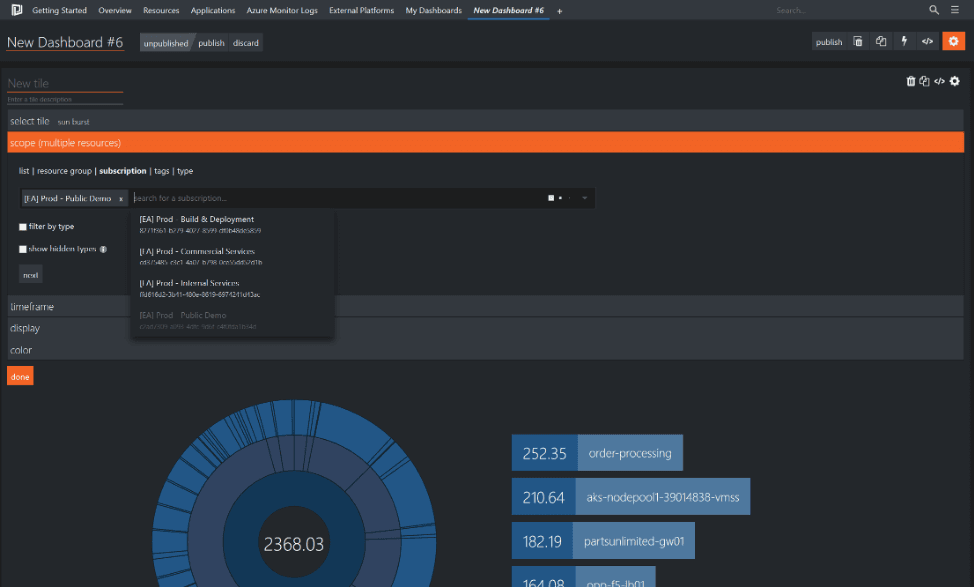The height and width of the screenshot is (587, 974).
Task: Switch scope mode to resource group
Action: [x=64, y=171]
